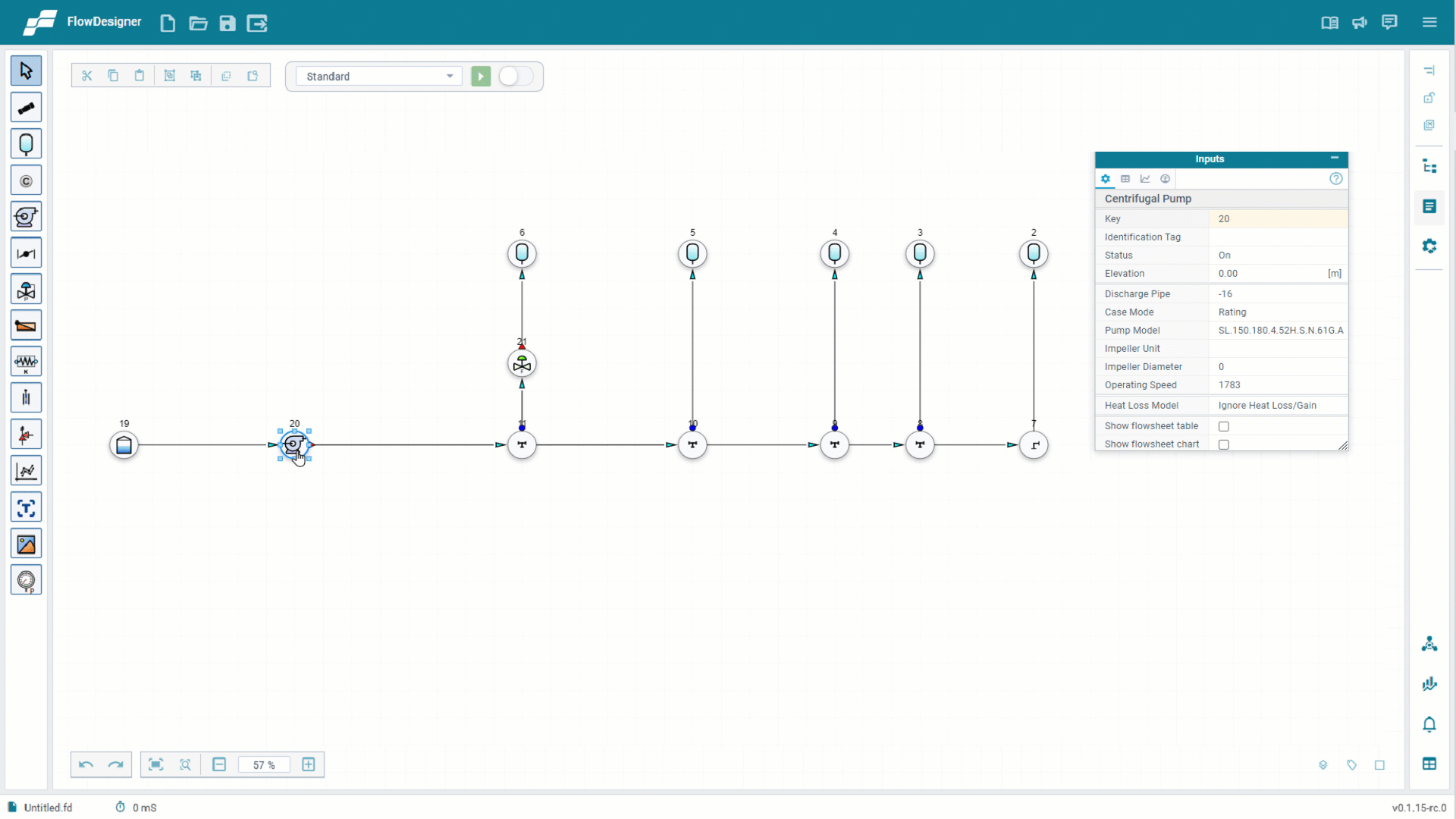Open notifications bell icon
This screenshot has width=1456, height=819.
(x=1429, y=724)
